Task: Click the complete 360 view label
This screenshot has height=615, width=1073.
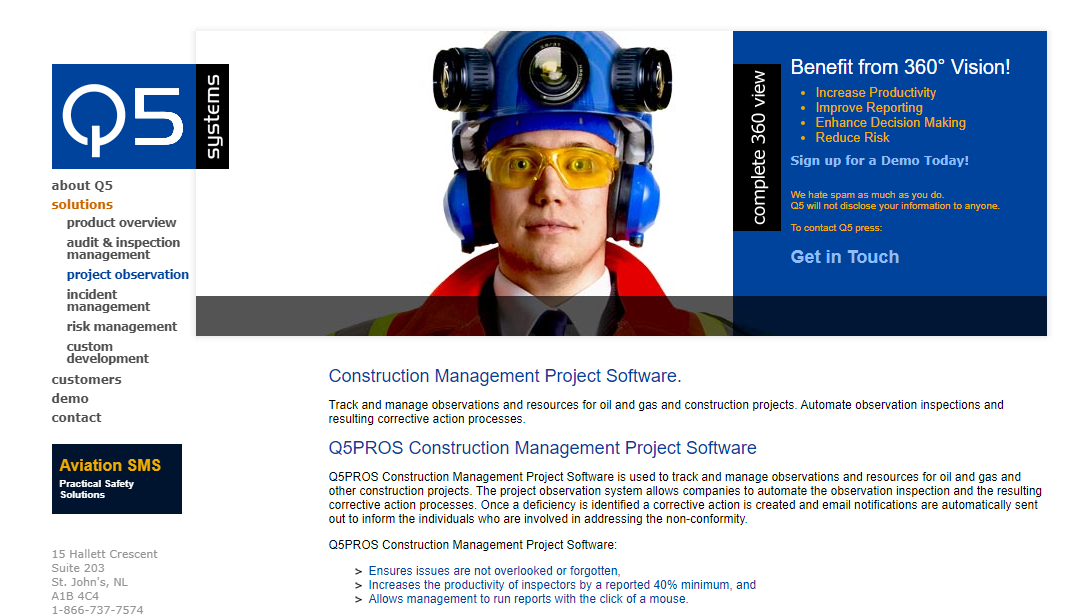Action: point(758,148)
